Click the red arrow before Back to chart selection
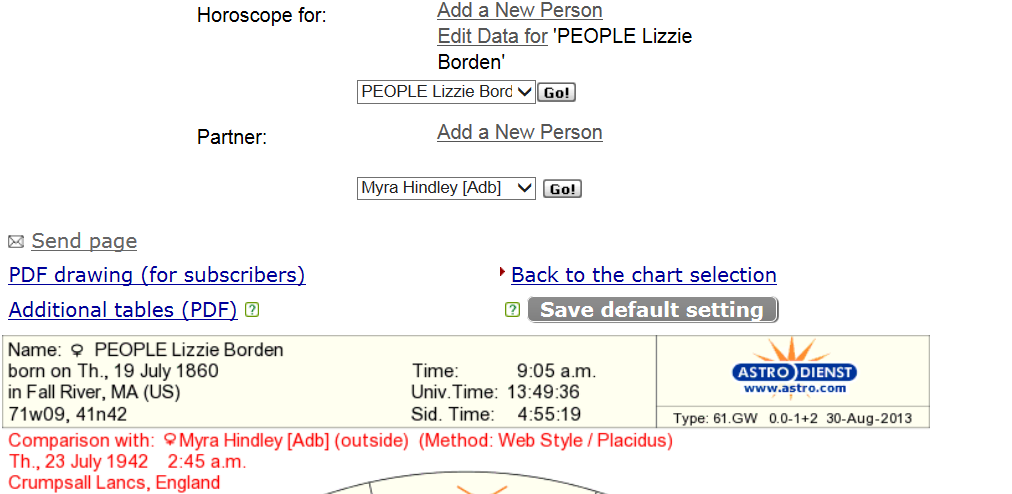Screen dimensions: 1012x494 pos(503,273)
